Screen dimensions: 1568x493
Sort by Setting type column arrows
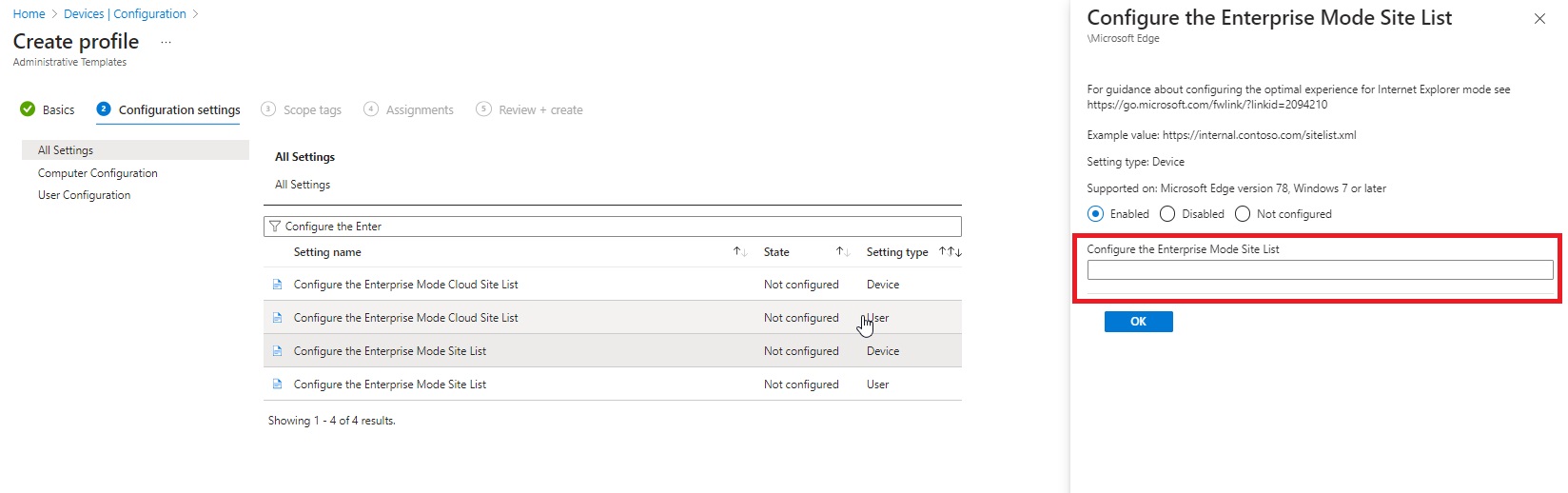(x=951, y=252)
